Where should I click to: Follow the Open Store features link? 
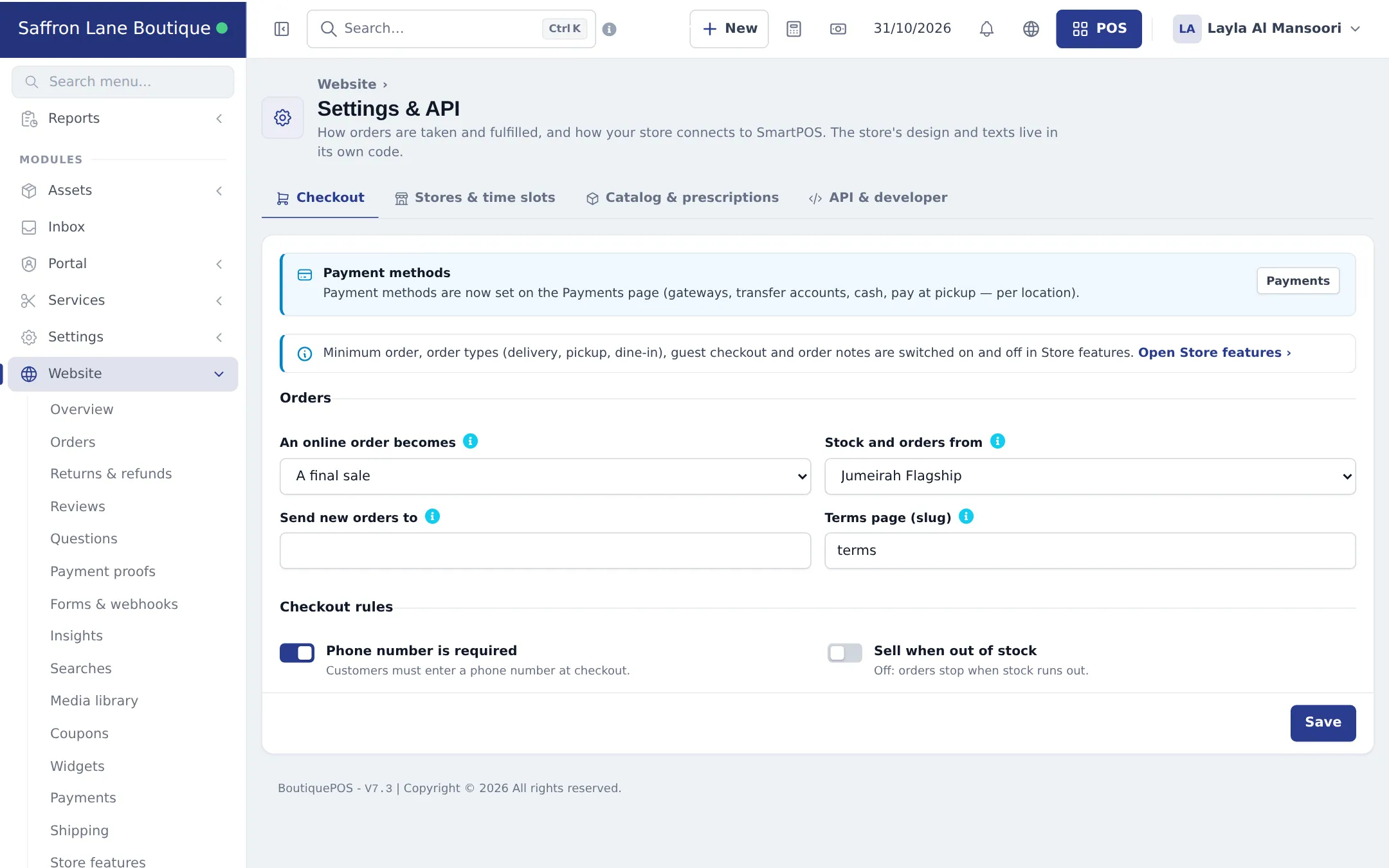(1214, 353)
